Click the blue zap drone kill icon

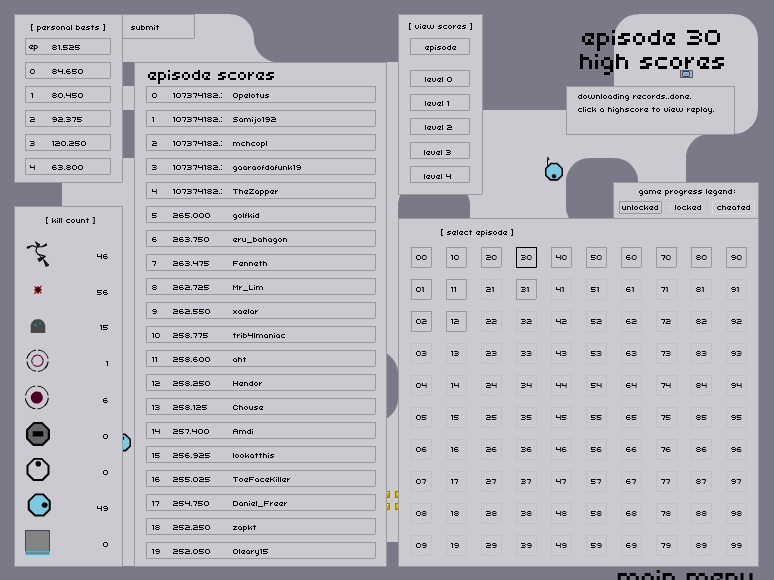coord(38,506)
